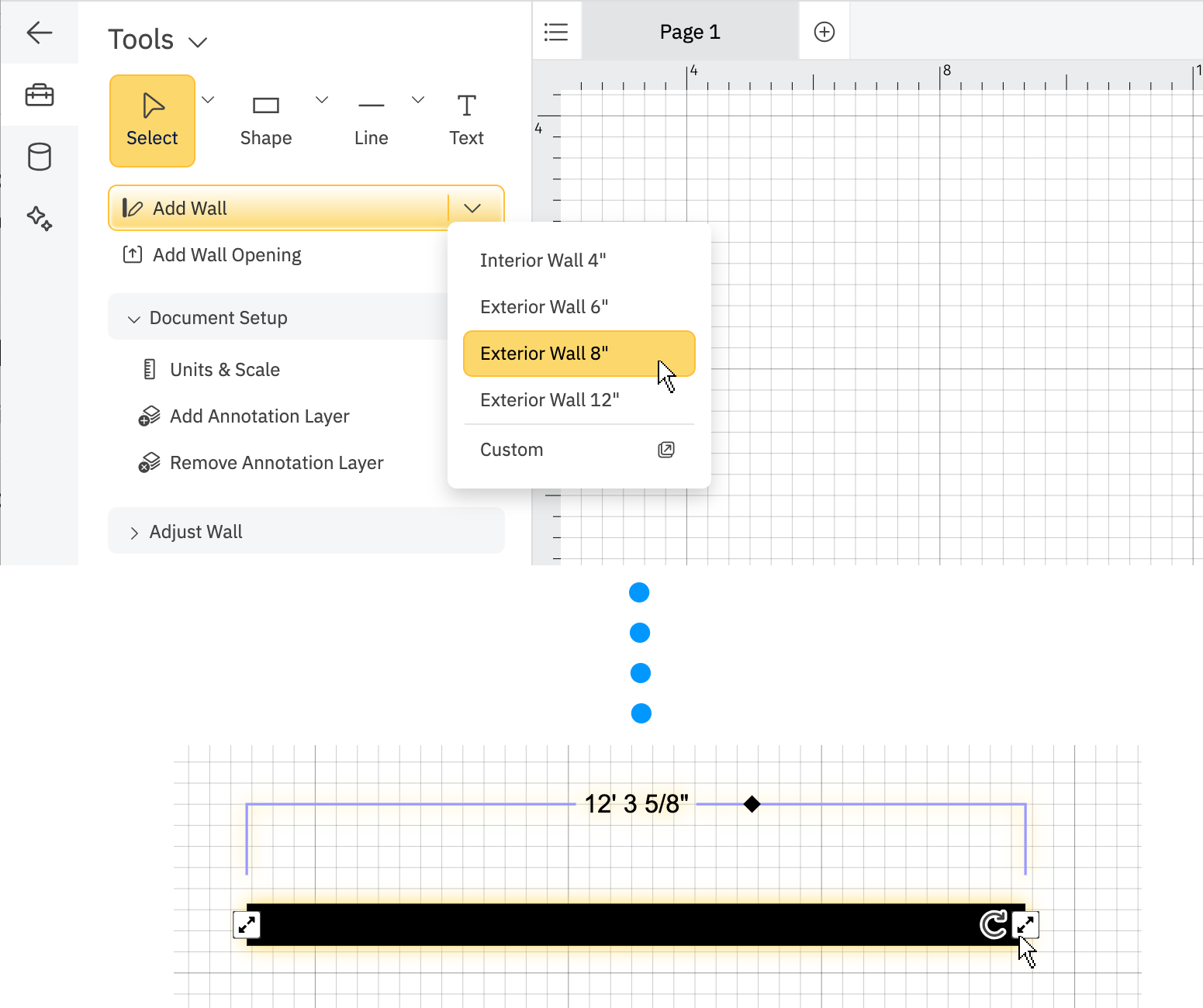Open the toolbox sidebar panel
1203x1008 pixels.
point(39,95)
